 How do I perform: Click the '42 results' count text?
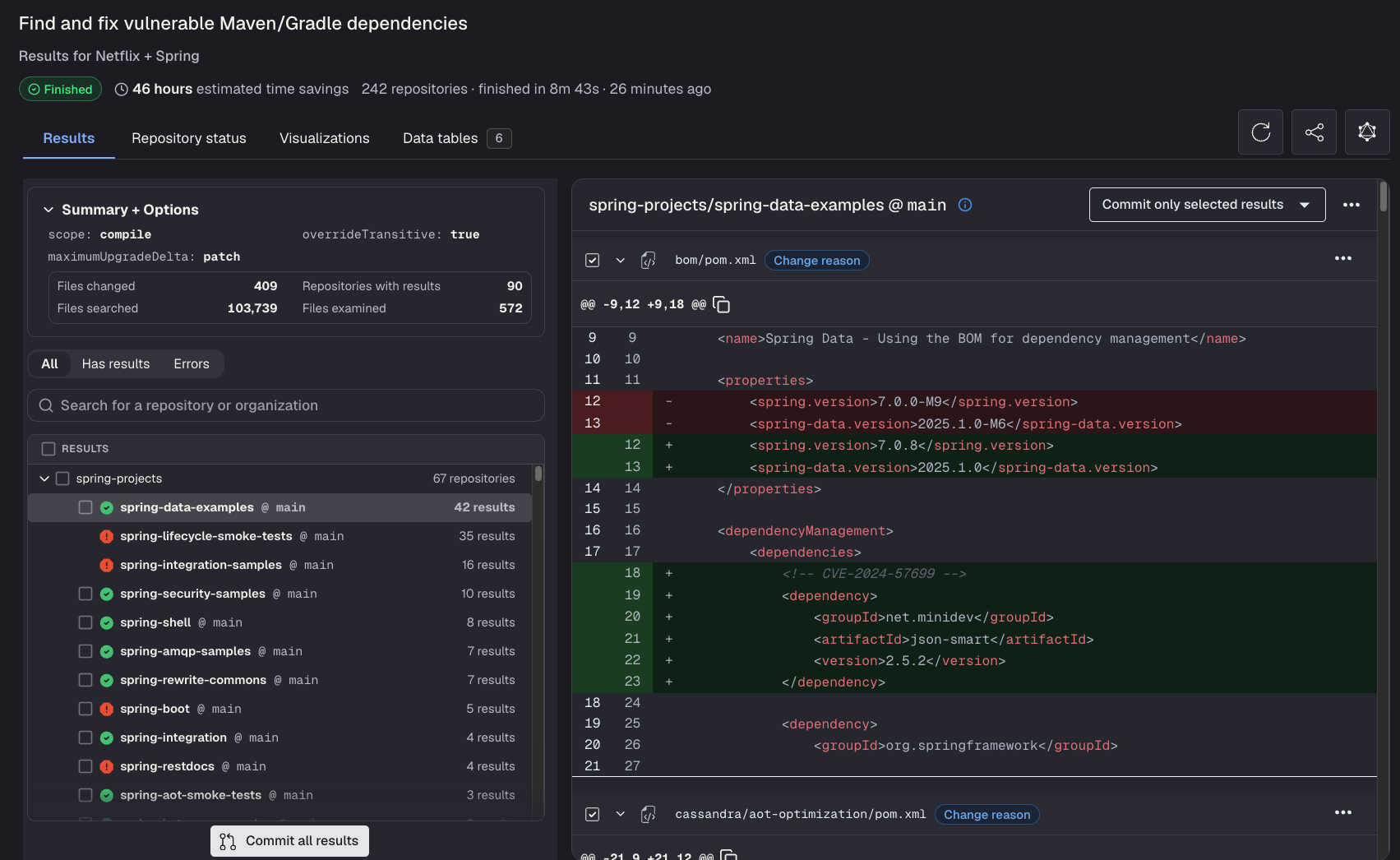click(485, 507)
